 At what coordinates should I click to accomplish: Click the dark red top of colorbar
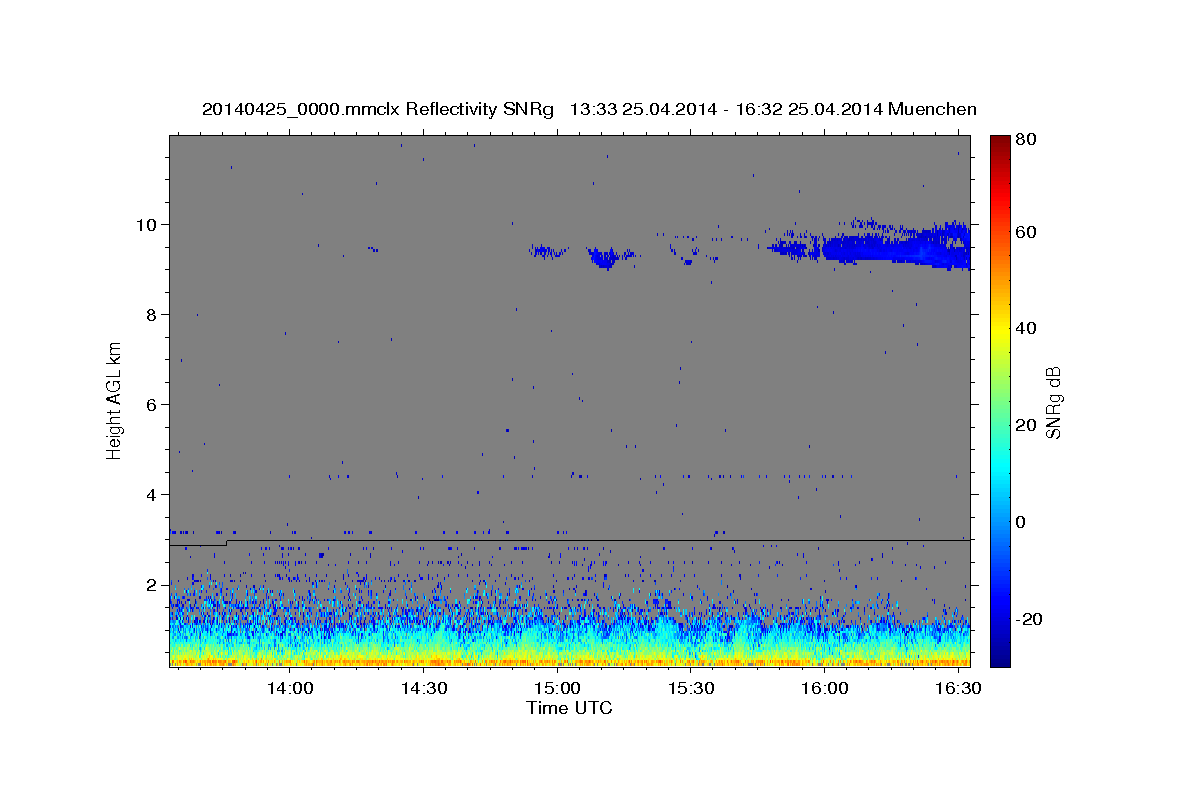998,145
